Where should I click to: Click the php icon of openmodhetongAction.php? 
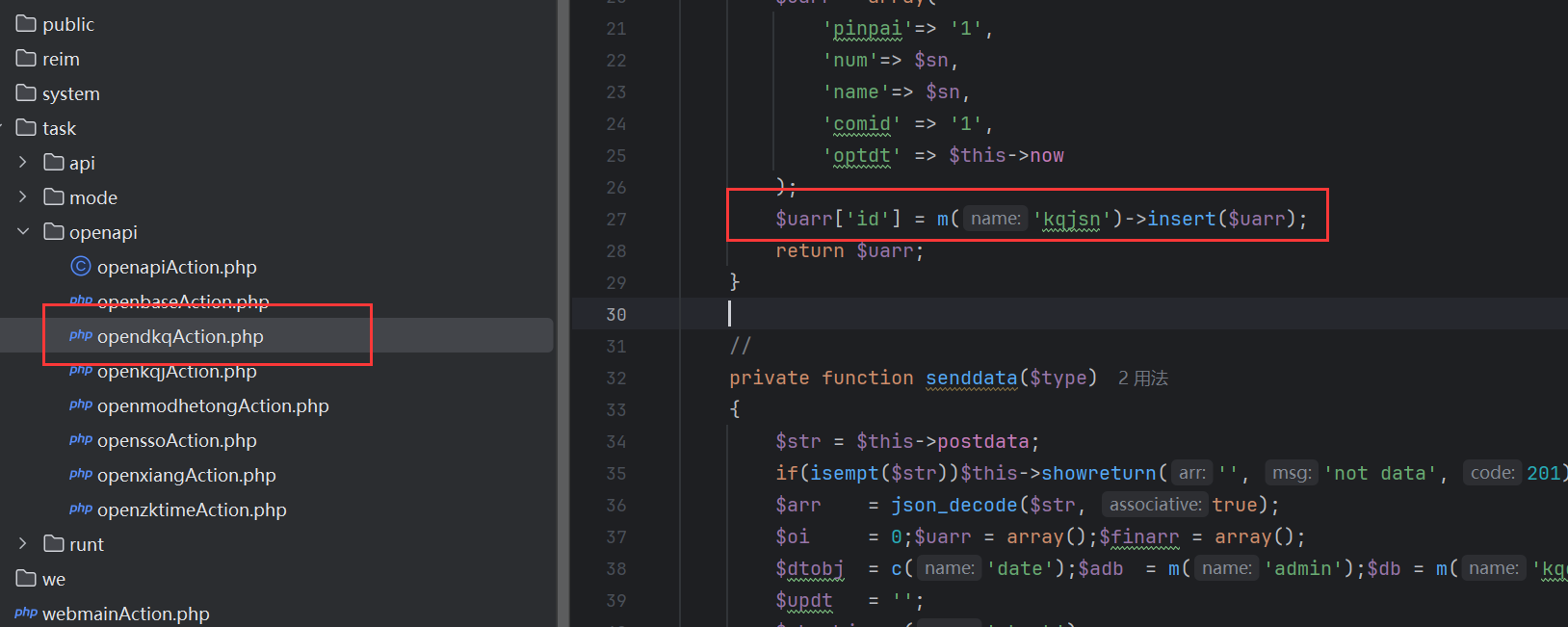(x=81, y=405)
